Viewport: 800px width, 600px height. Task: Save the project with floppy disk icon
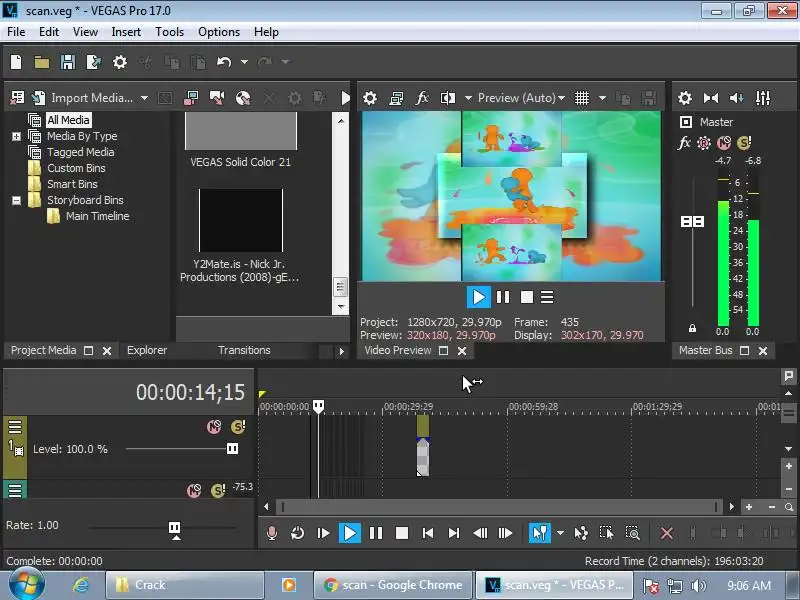click(68, 62)
